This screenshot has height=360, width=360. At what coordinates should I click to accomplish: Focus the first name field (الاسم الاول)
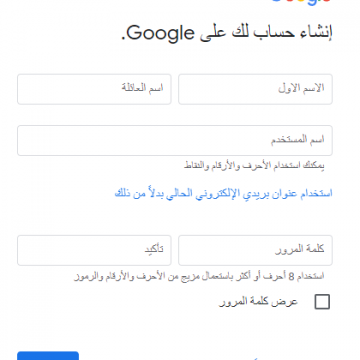click(x=255, y=89)
